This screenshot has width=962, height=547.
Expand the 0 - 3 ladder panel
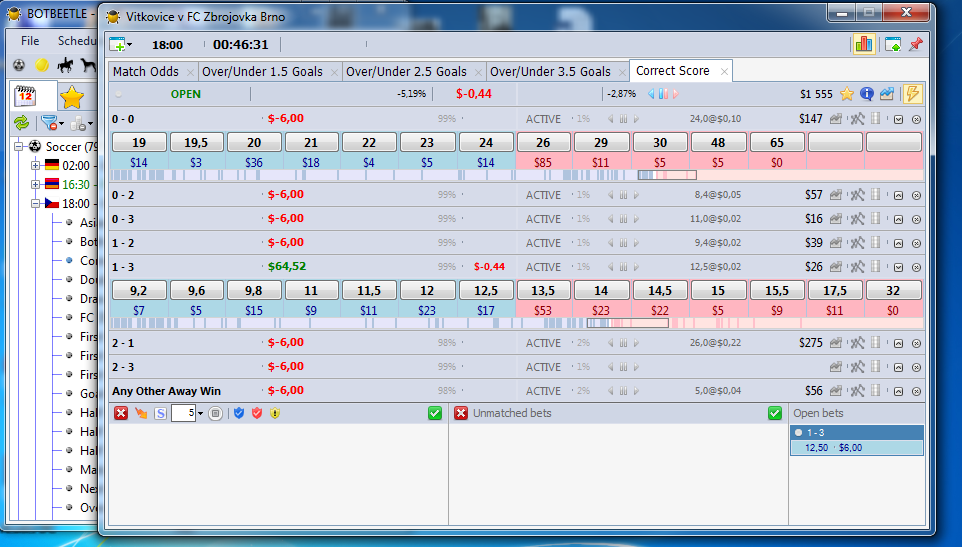pyautogui.click(x=898, y=220)
